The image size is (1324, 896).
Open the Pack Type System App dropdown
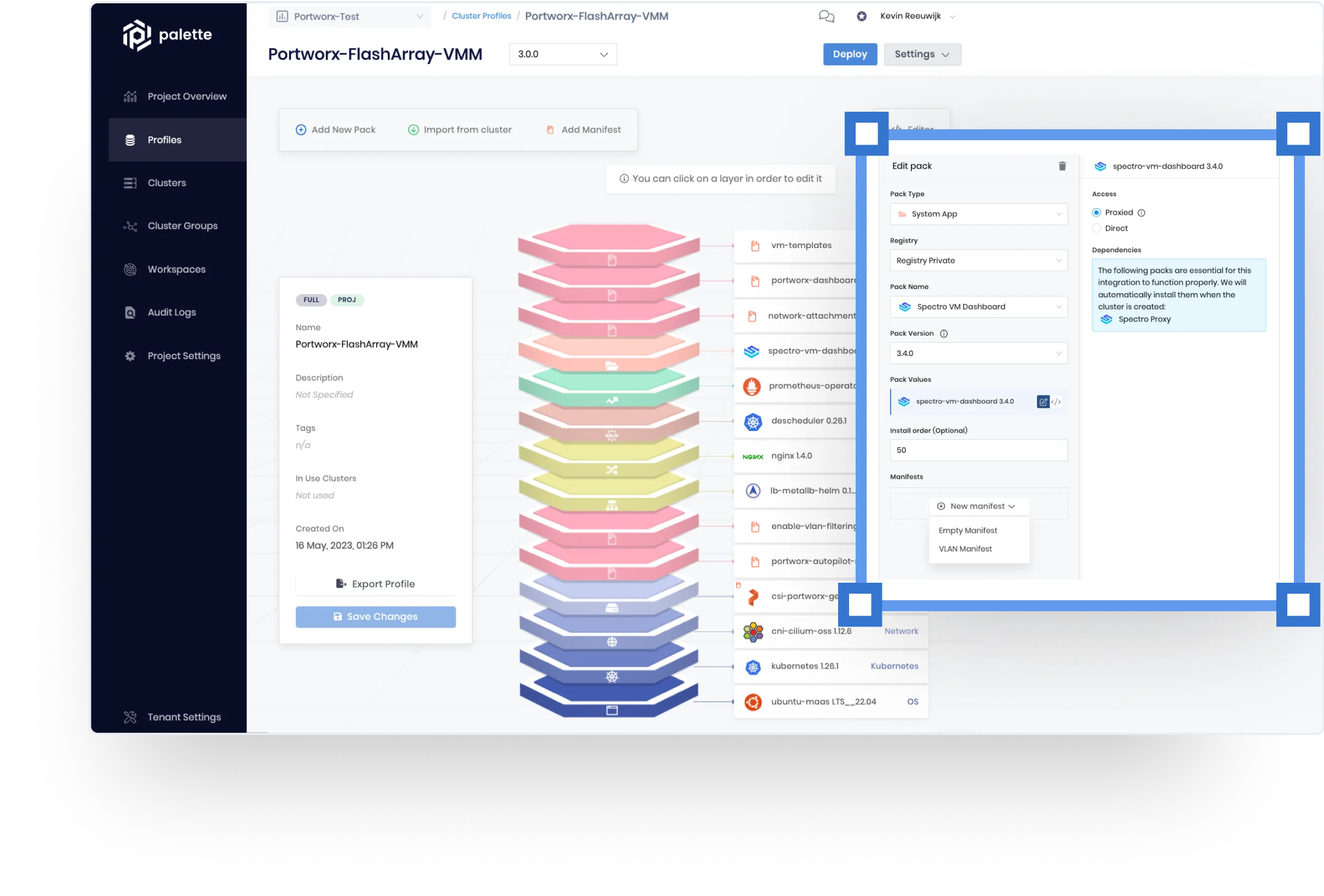pos(979,214)
